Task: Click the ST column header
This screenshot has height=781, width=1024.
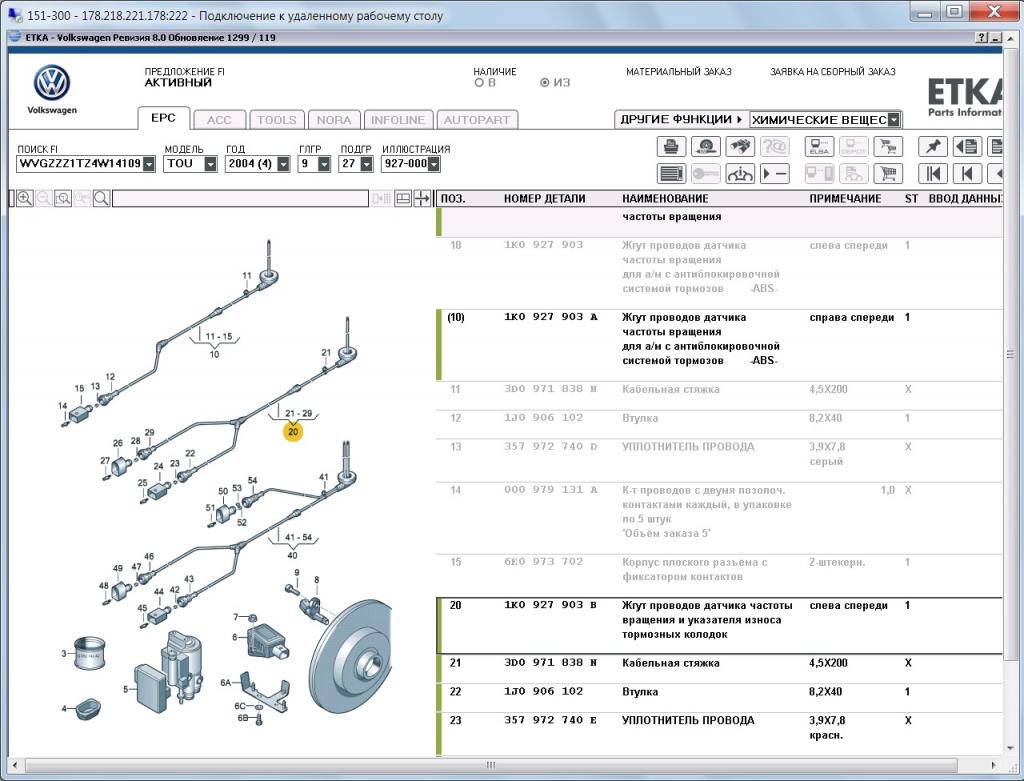Action: [x=911, y=199]
